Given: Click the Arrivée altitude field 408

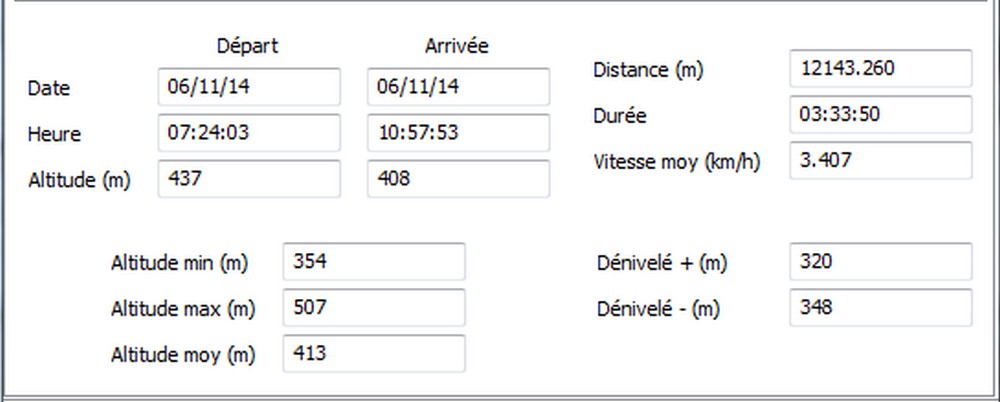Looking at the screenshot, I should tap(458, 179).
